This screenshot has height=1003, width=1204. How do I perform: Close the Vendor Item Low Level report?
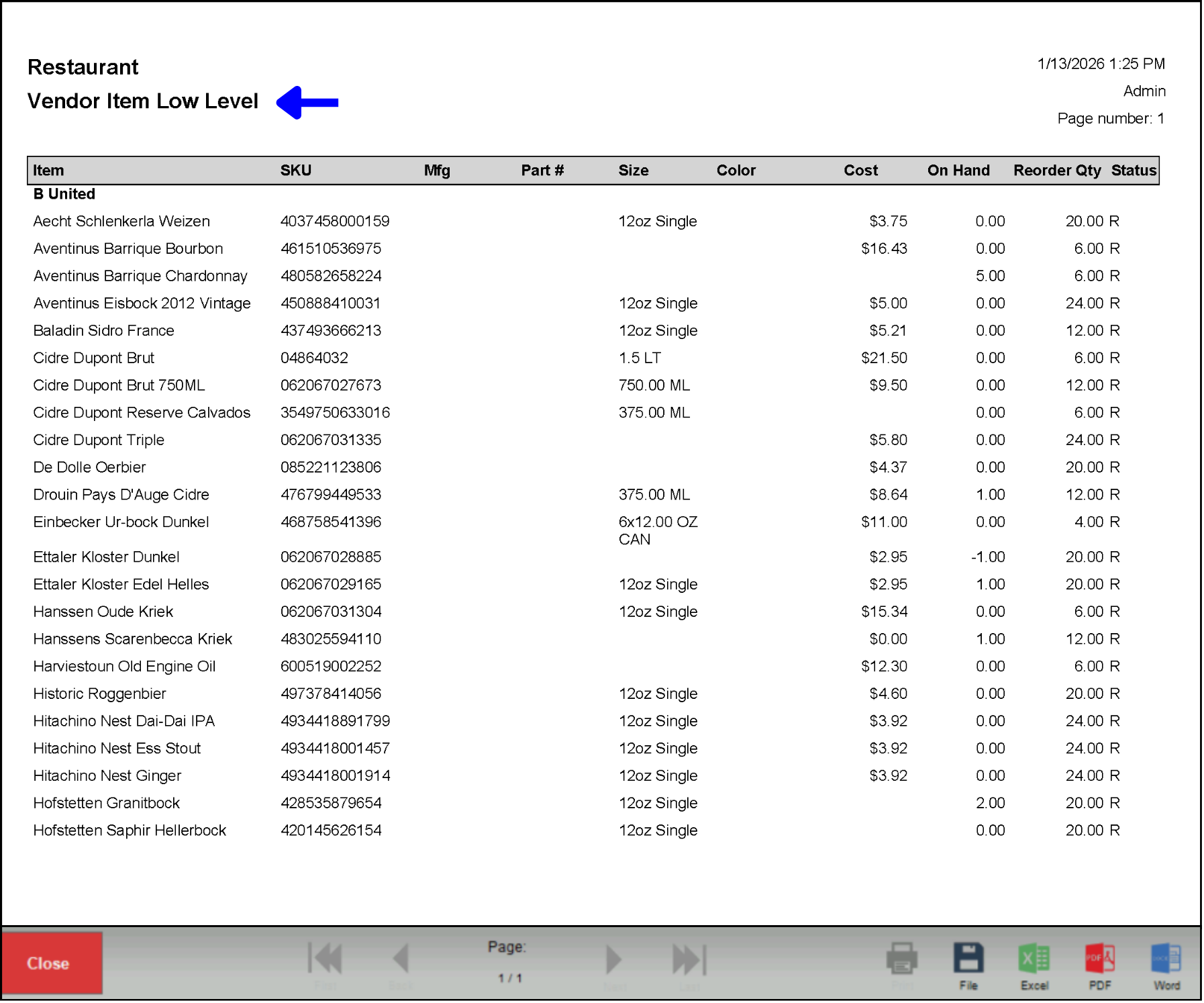click(x=52, y=963)
